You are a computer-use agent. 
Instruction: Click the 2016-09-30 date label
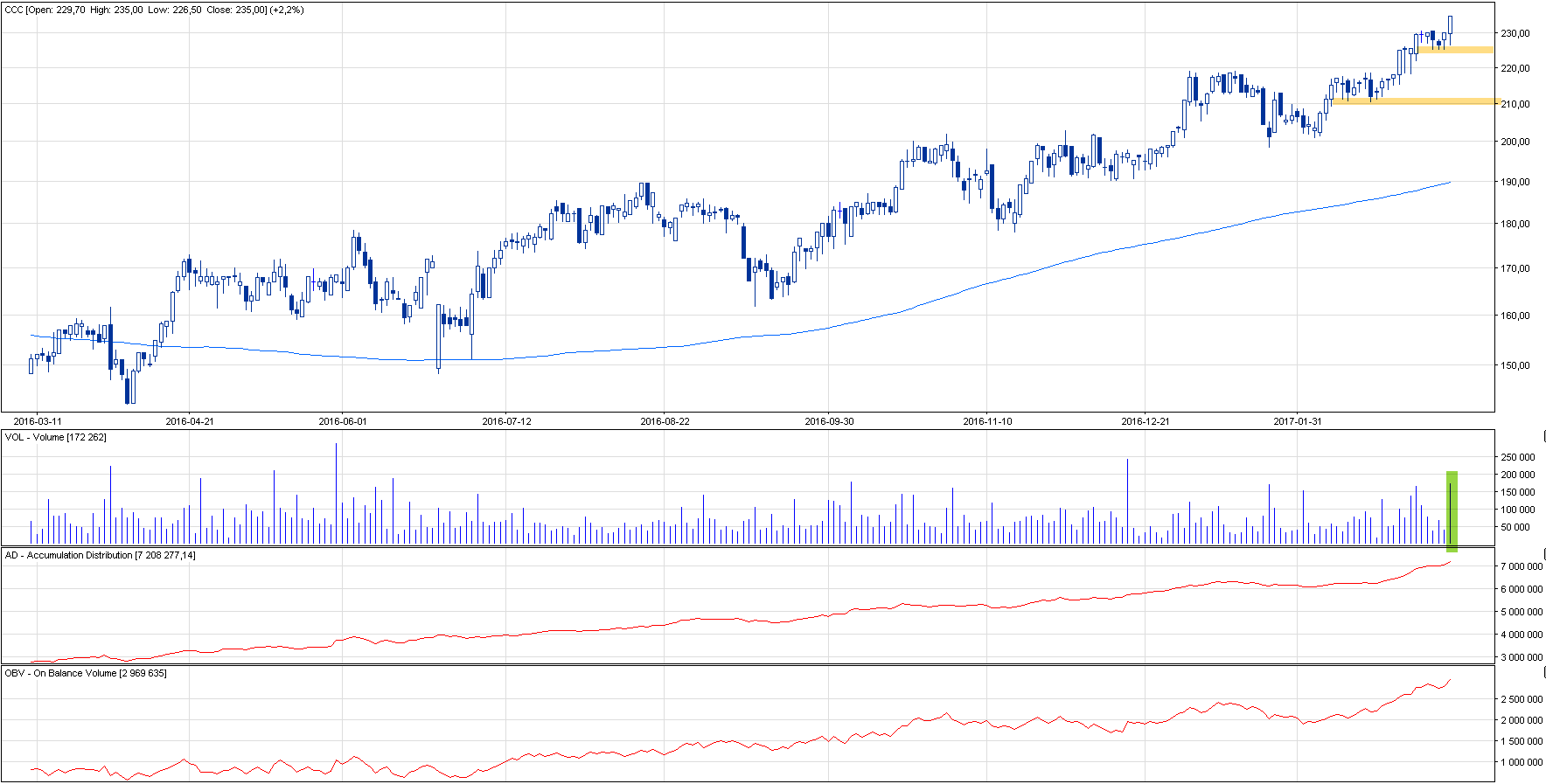[x=829, y=421]
